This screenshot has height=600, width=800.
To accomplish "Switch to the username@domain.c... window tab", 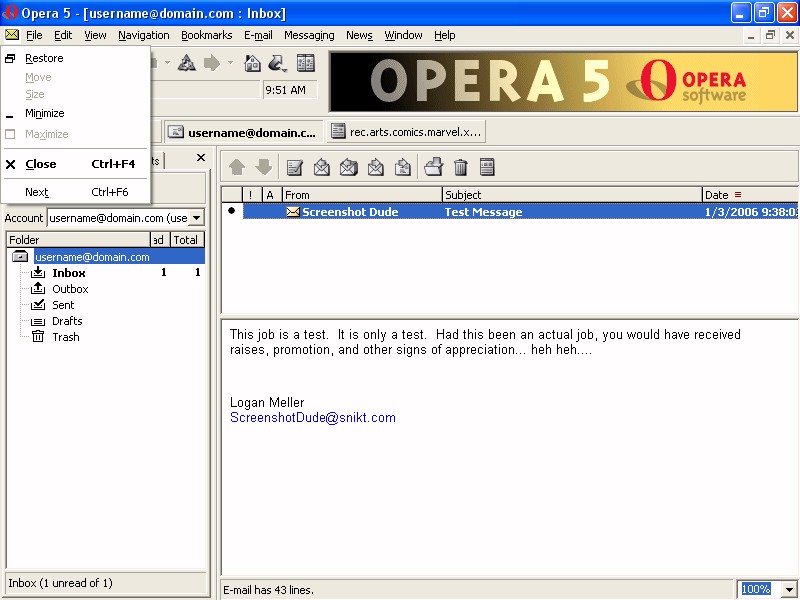I will tap(243, 132).
